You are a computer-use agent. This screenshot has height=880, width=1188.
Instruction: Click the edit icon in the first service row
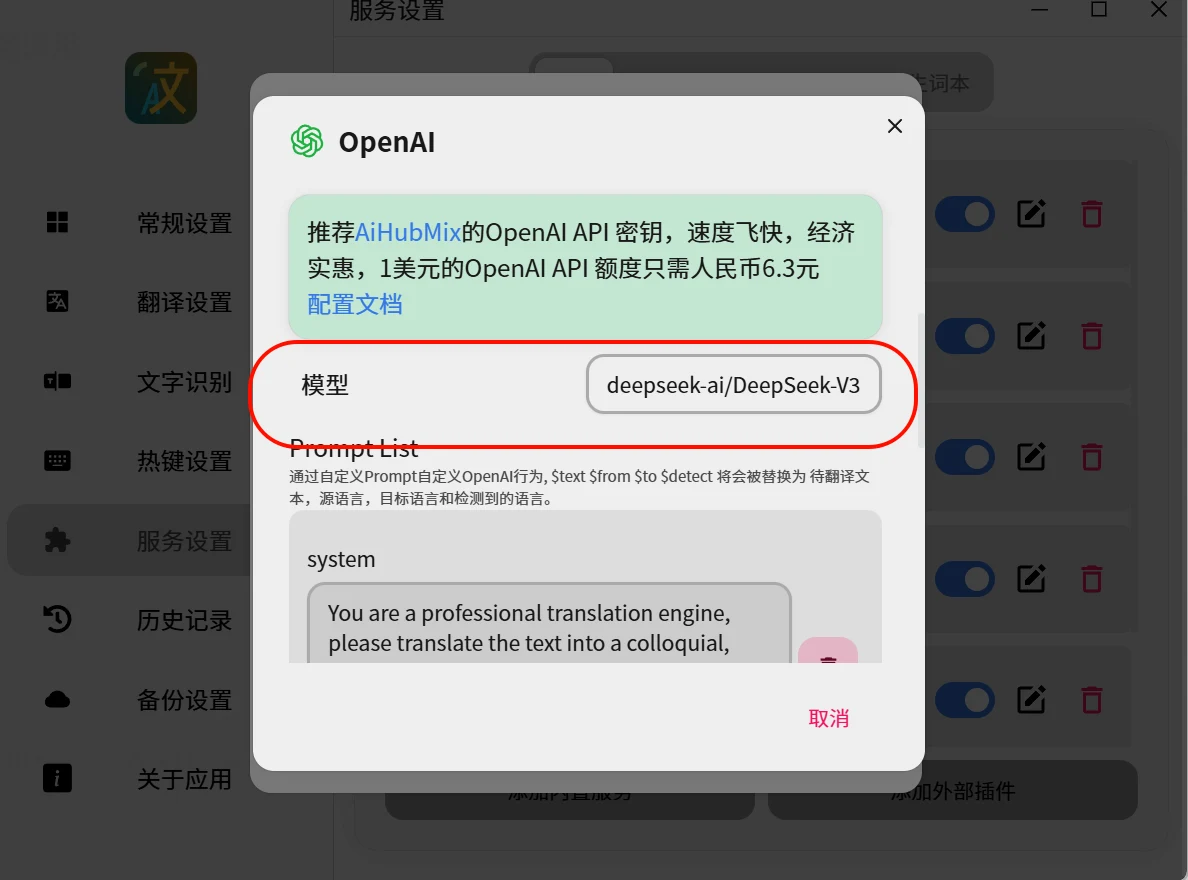pyautogui.click(x=1031, y=215)
